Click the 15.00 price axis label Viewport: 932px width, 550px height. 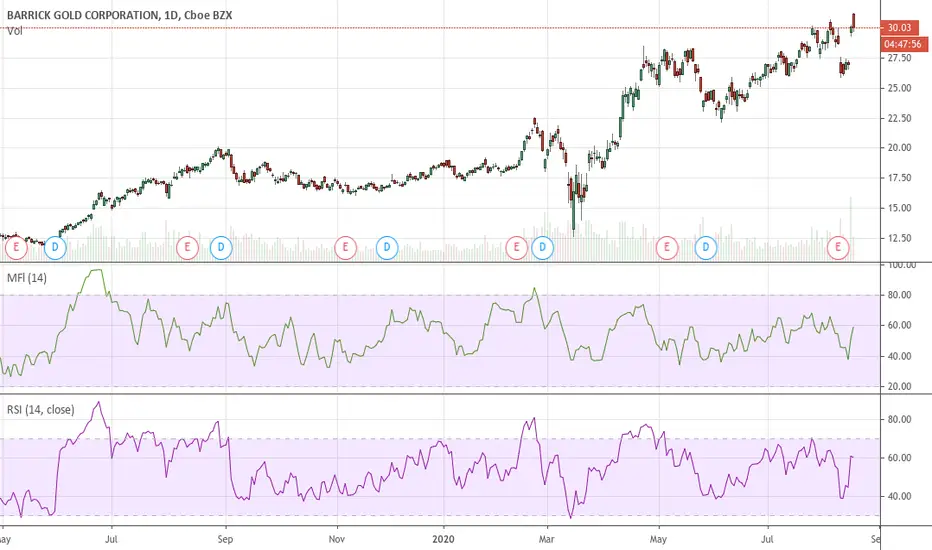899,208
